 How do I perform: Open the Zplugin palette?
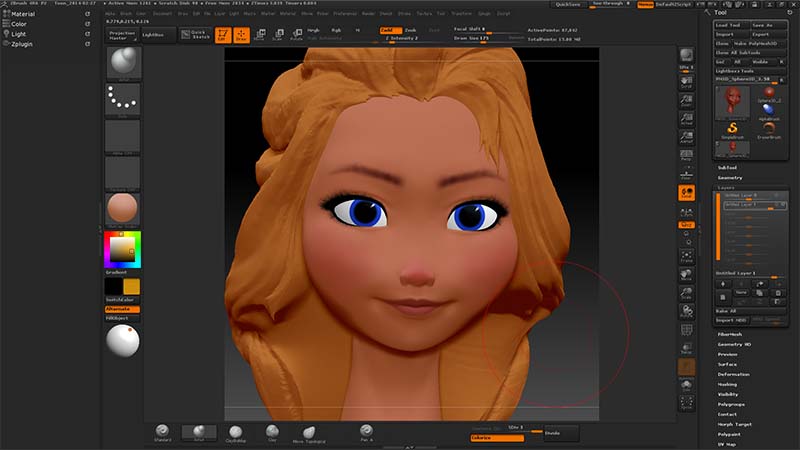click(x=25, y=46)
